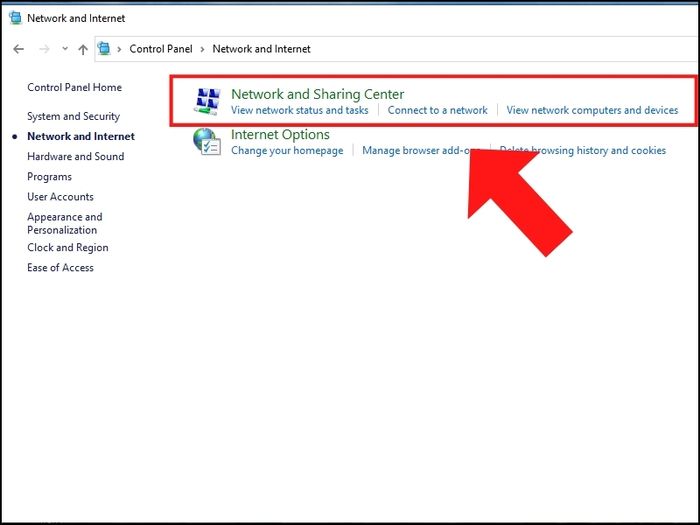
Task: Open Clock and Region category
Action: [68, 247]
